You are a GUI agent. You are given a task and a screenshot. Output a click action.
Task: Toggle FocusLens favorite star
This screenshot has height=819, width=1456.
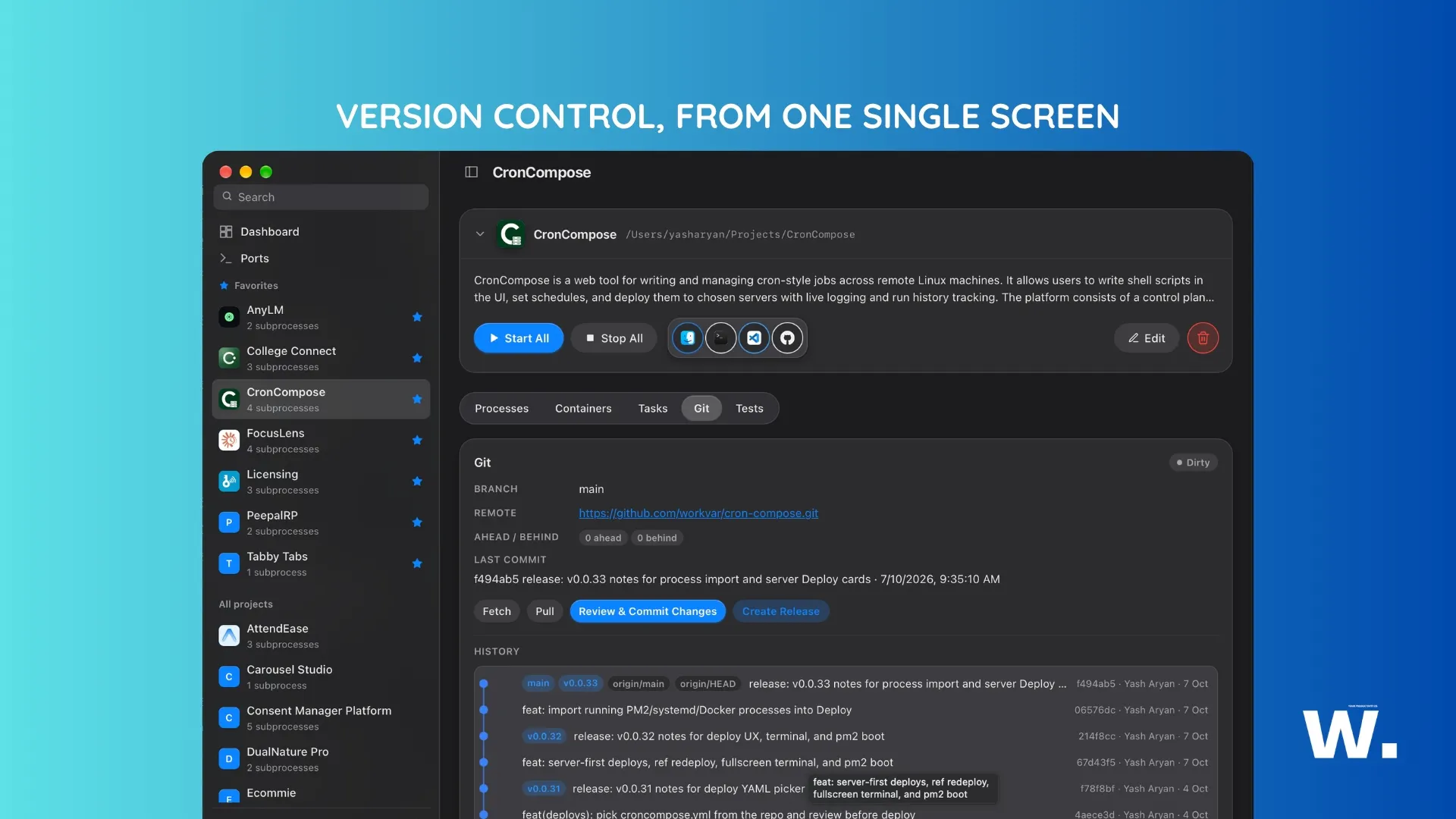(417, 440)
